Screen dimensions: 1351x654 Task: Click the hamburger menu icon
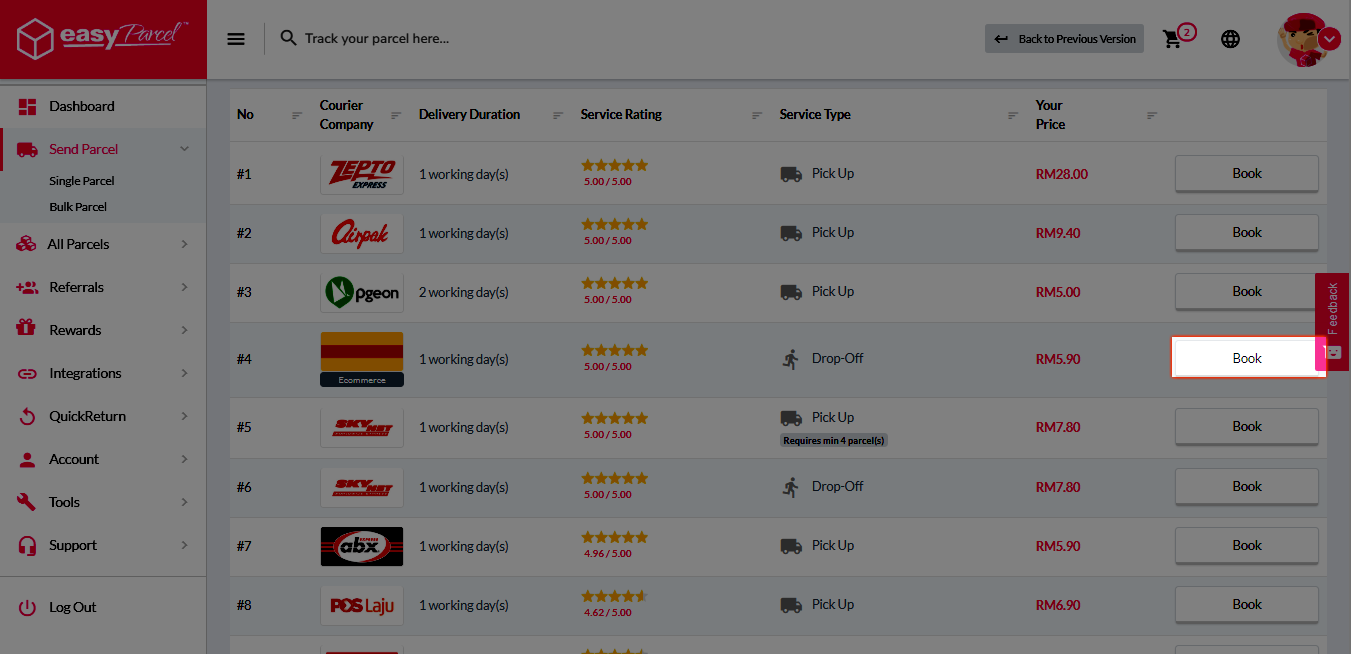click(236, 39)
